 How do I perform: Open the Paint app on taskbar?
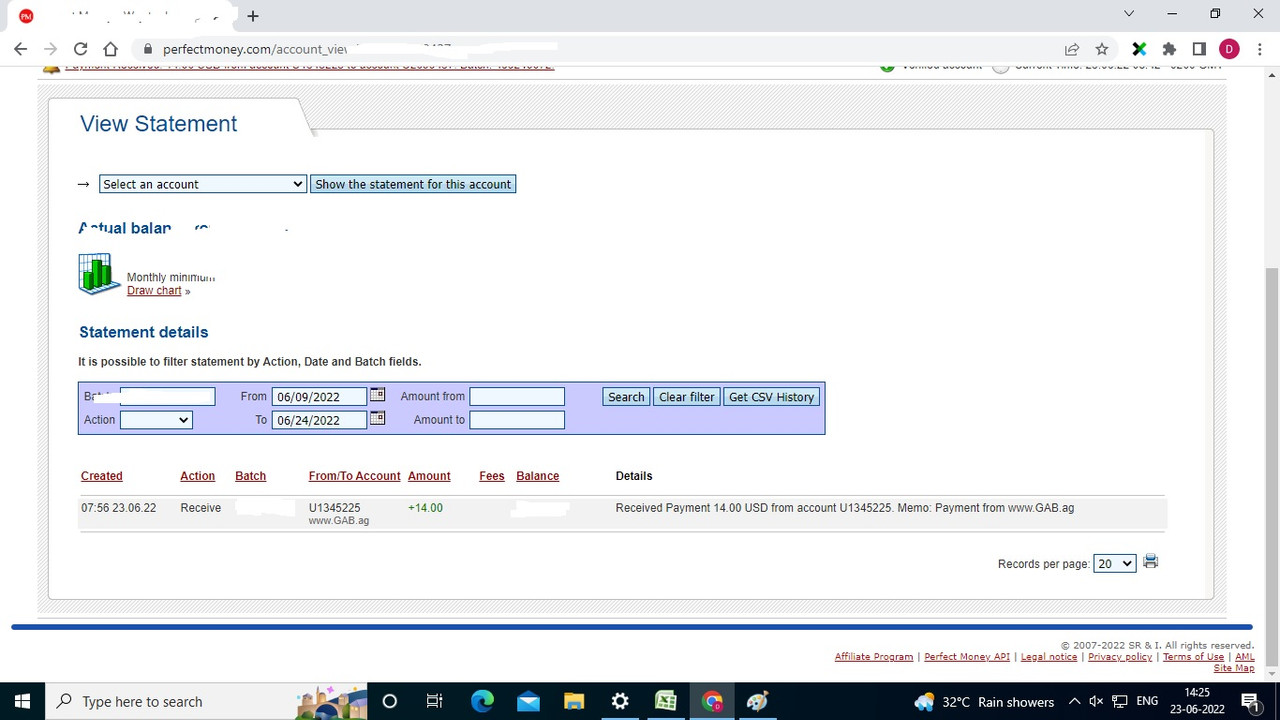coord(758,701)
